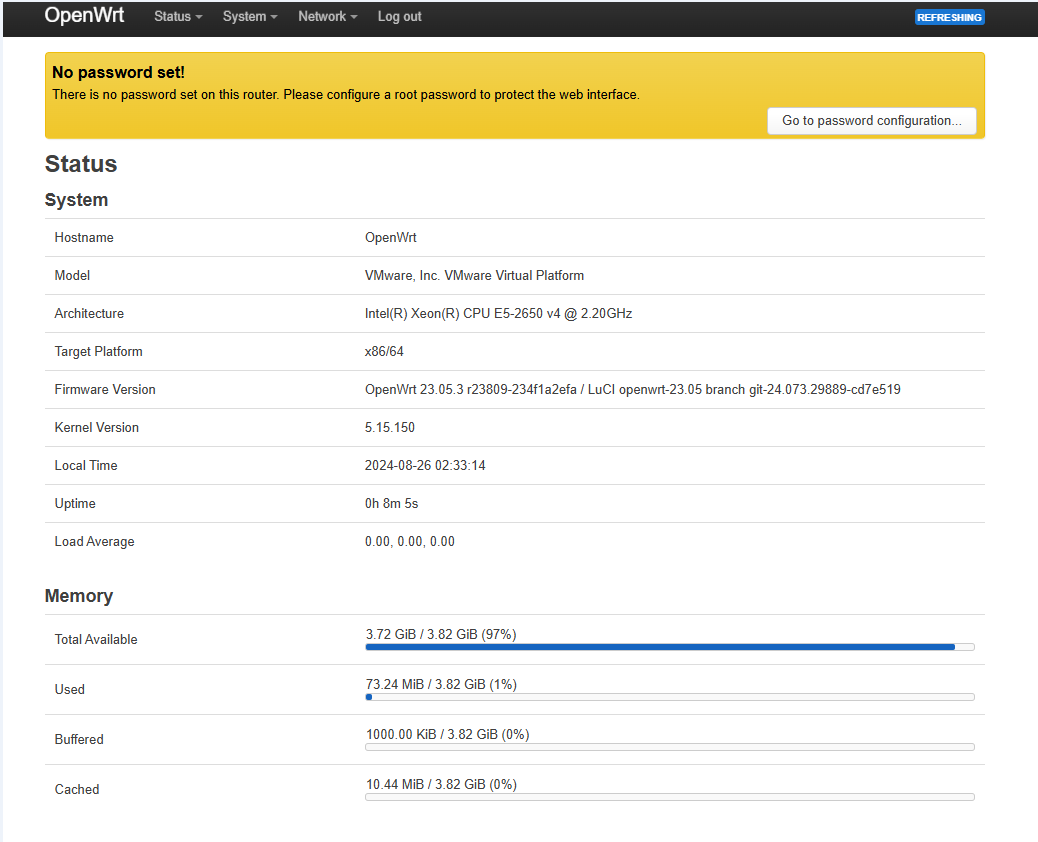Click the OpenWrt logo in the navbar
This screenshot has height=842, width=1038.
pyautogui.click(x=84, y=15)
